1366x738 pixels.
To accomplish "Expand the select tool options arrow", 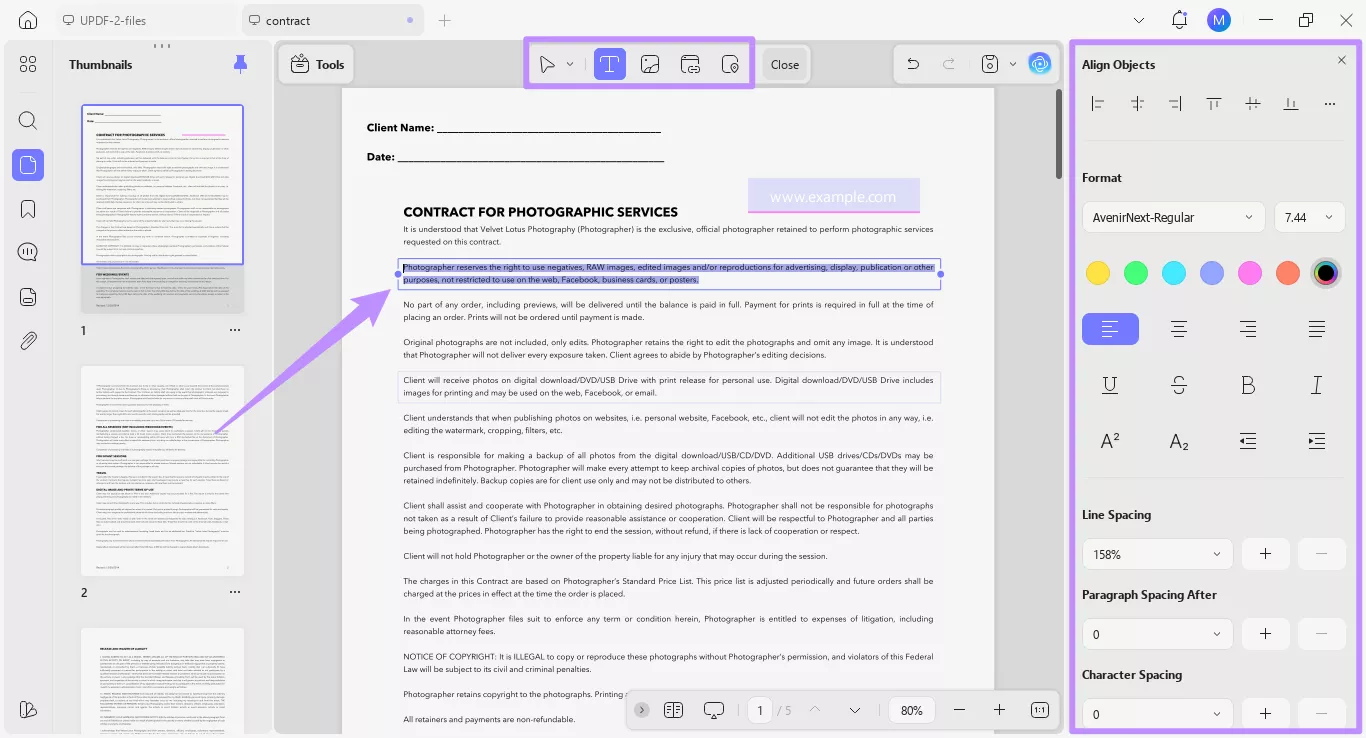I will (570, 64).
